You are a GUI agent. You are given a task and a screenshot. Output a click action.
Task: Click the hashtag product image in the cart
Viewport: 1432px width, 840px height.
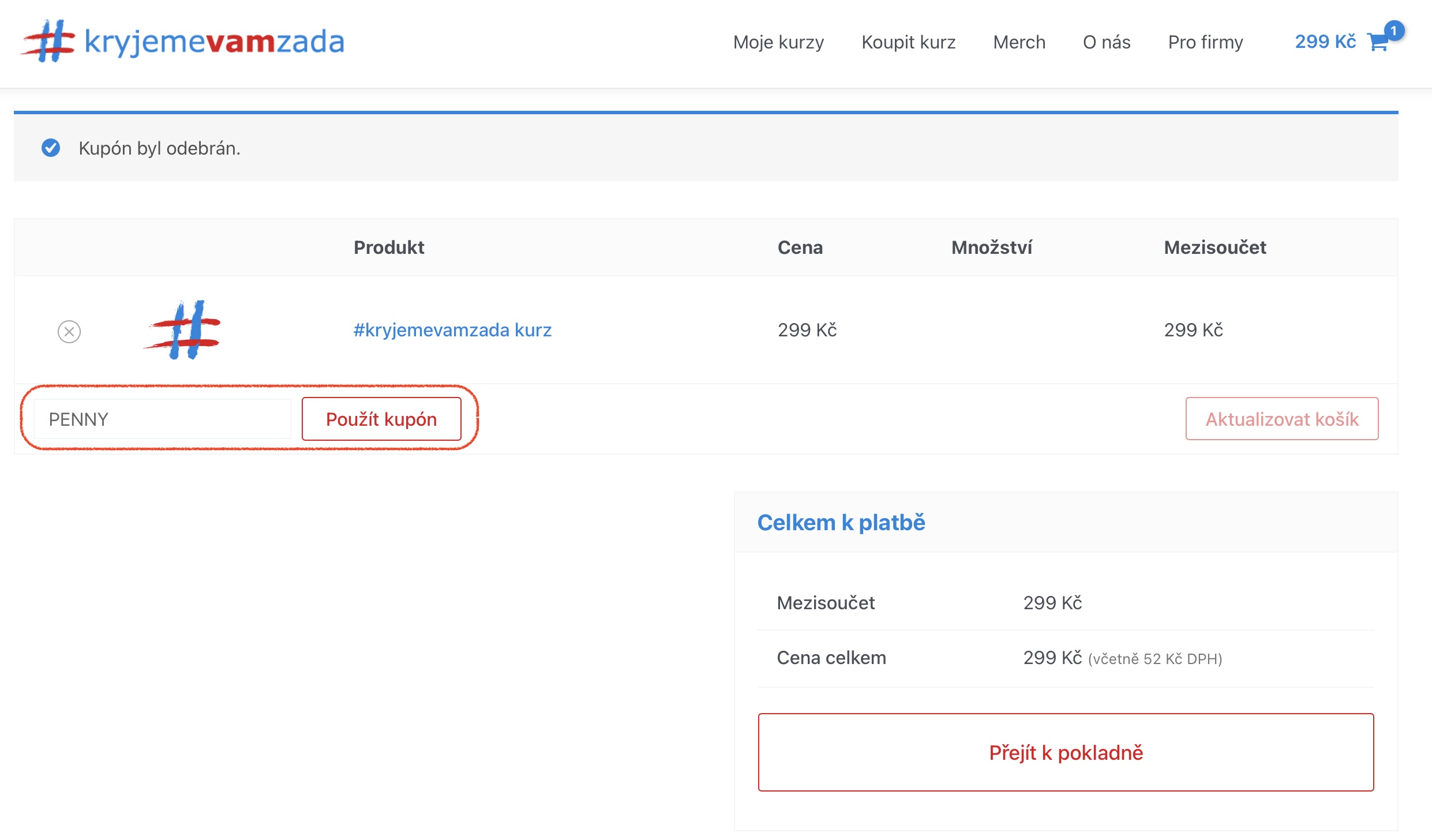point(184,330)
